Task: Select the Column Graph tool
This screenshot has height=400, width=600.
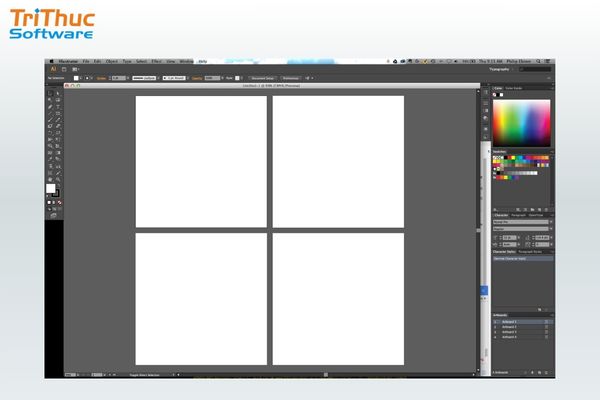Action: 58,166
